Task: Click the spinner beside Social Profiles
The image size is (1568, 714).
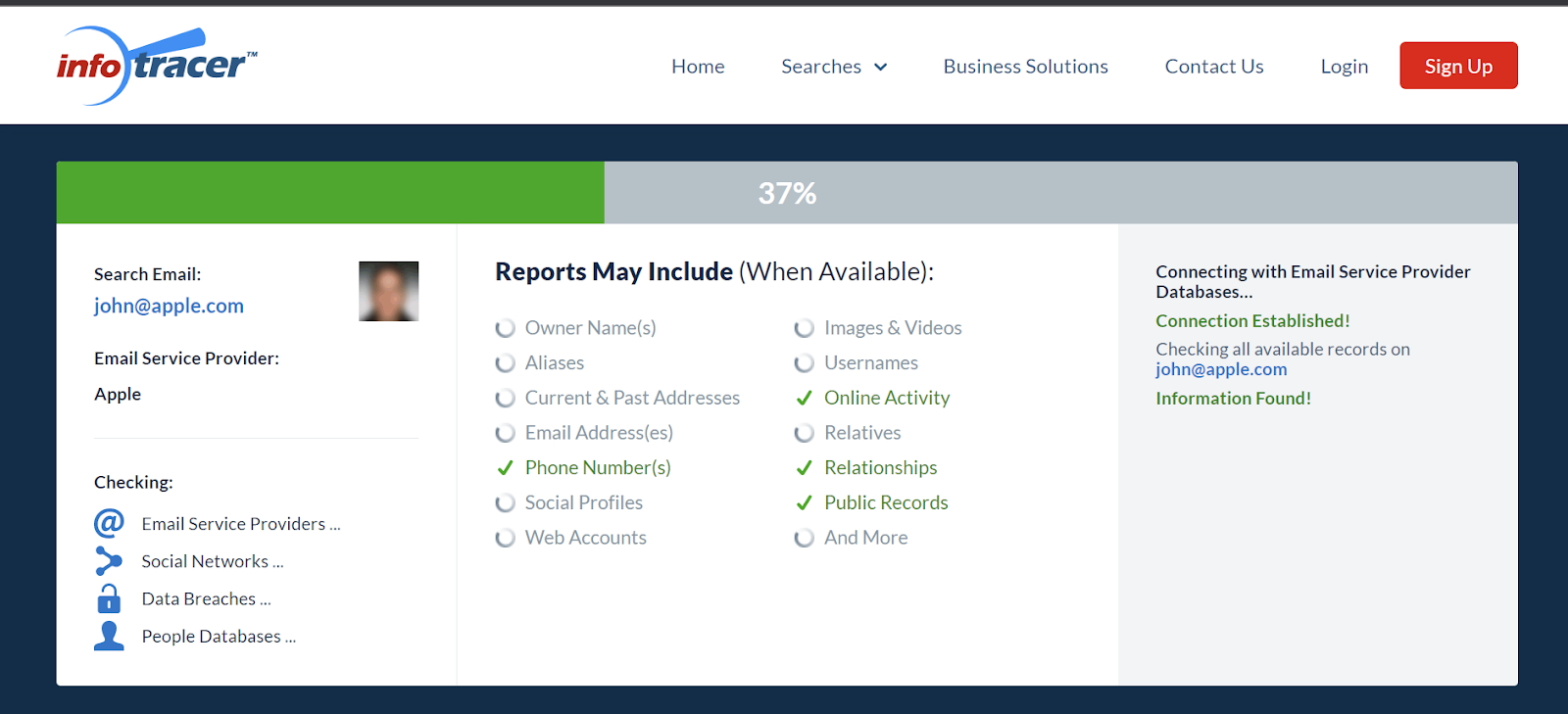Action: [505, 503]
